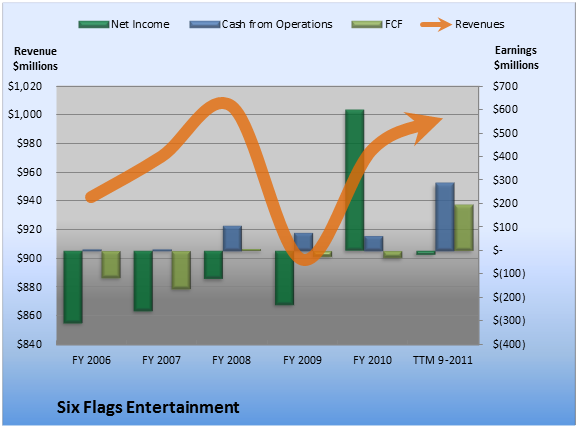Select the 'Net Income' legend label
The height and width of the screenshot is (427, 577).
[x=140, y=24]
